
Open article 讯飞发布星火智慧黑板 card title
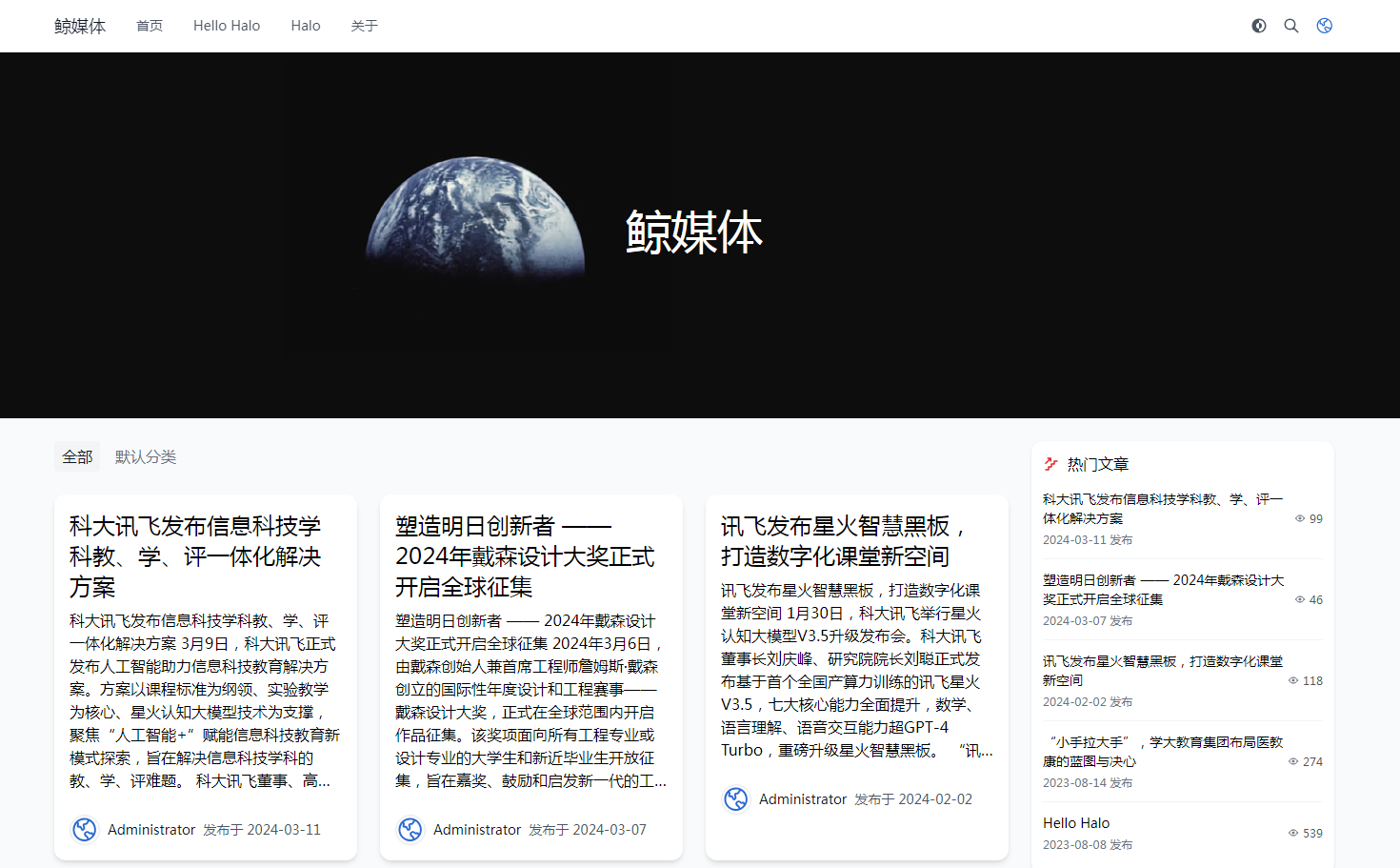(844, 541)
